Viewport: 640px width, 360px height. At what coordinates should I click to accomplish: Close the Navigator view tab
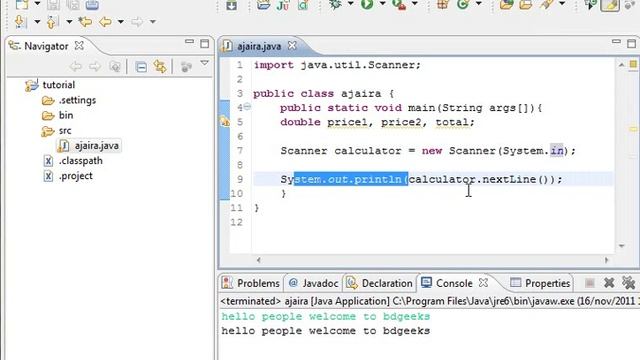(79, 45)
